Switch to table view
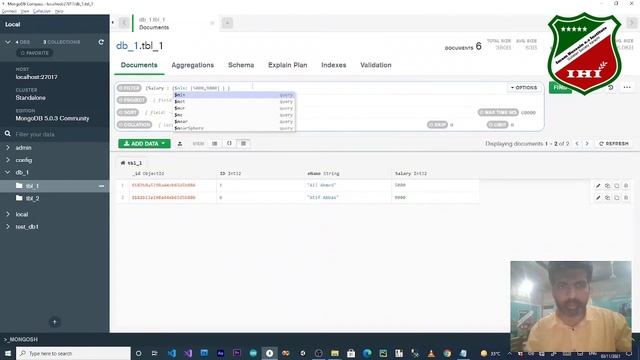 243,144
